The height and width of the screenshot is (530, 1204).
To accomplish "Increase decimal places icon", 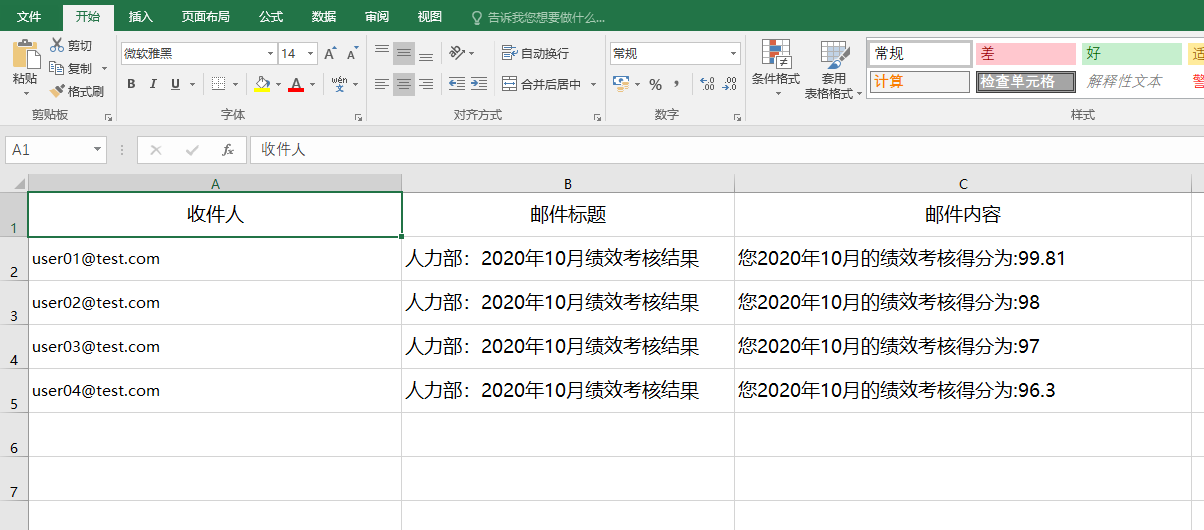I will [x=707, y=84].
